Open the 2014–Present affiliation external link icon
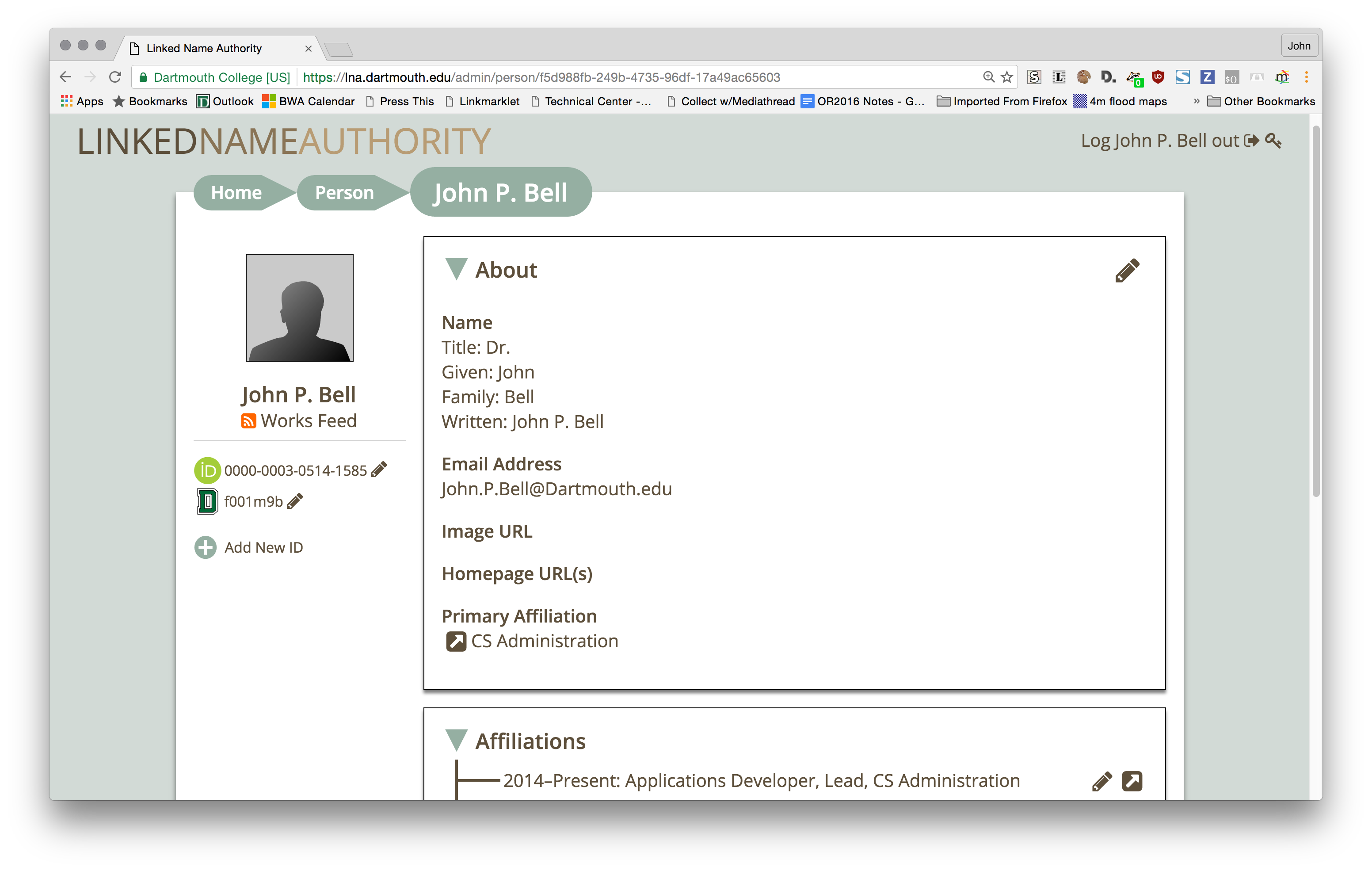 pos(1132,781)
